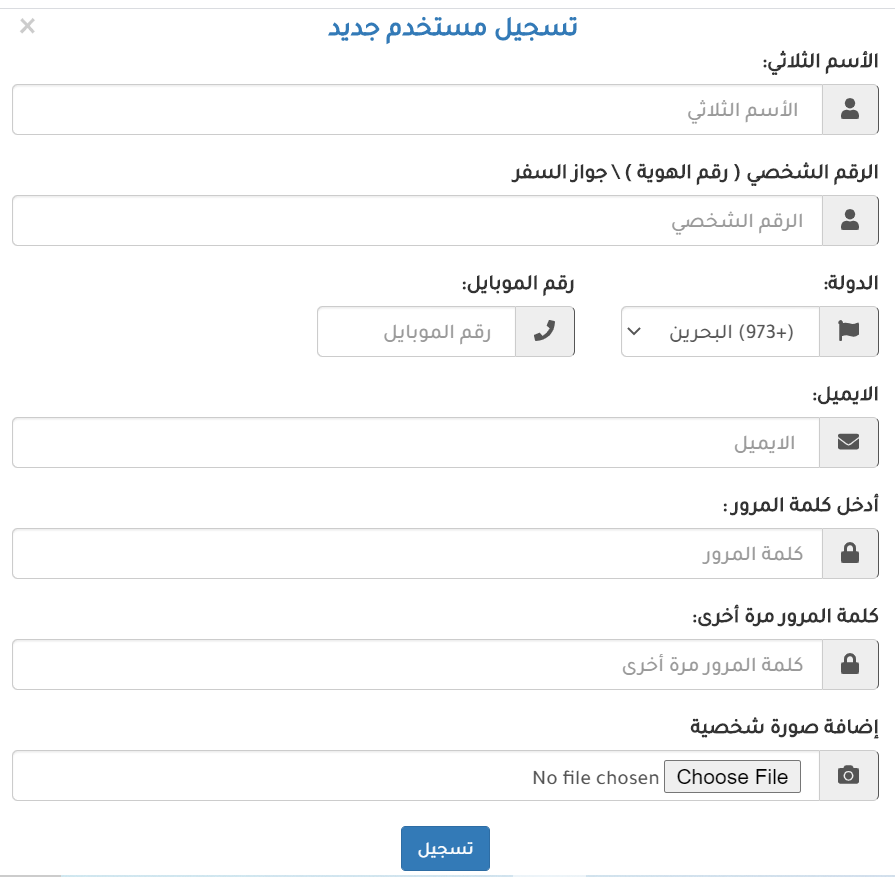Click the lock icon beside confirm password field
895x877 pixels.
coord(850,665)
